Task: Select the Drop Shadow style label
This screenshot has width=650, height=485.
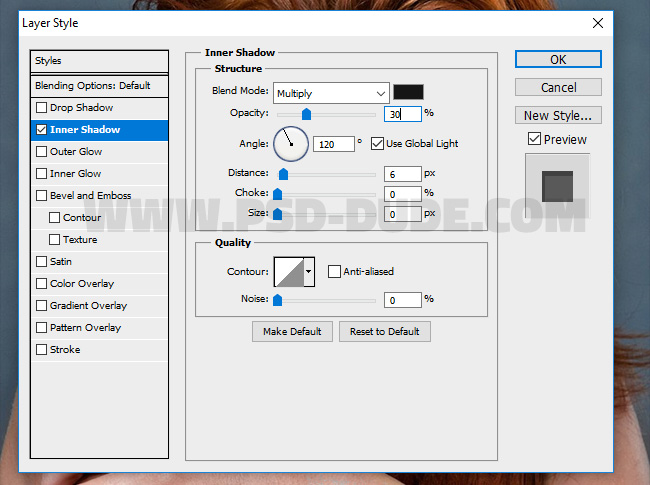Action: (x=81, y=108)
